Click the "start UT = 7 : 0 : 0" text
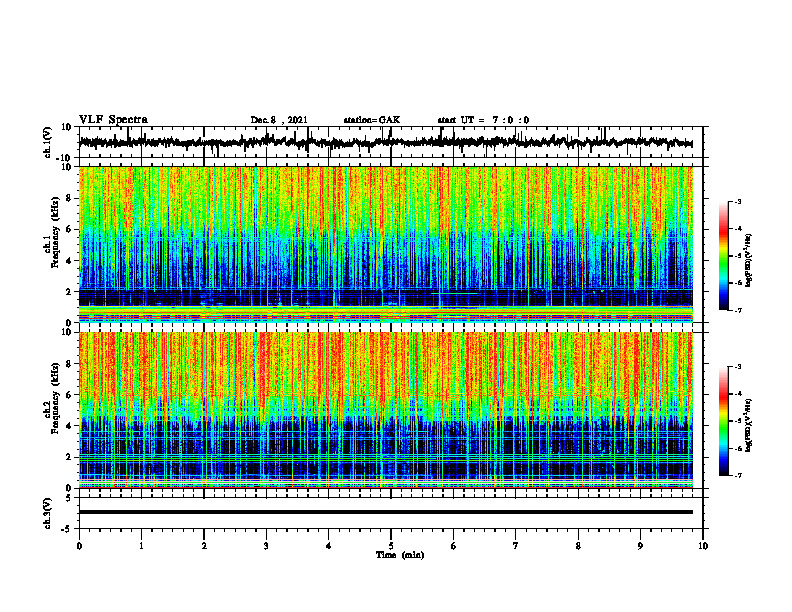792x612 pixels. [x=483, y=120]
